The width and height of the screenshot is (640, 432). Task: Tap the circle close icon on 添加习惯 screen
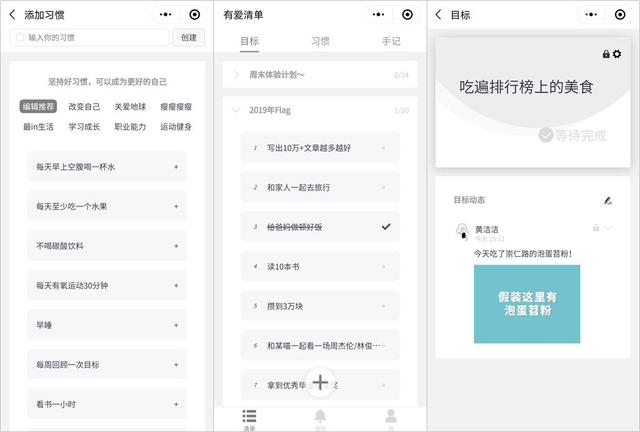click(195, 15)
